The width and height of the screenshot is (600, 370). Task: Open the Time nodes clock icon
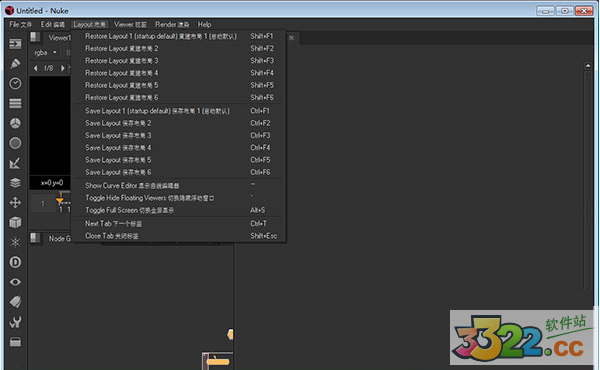[x=15, y=83]
